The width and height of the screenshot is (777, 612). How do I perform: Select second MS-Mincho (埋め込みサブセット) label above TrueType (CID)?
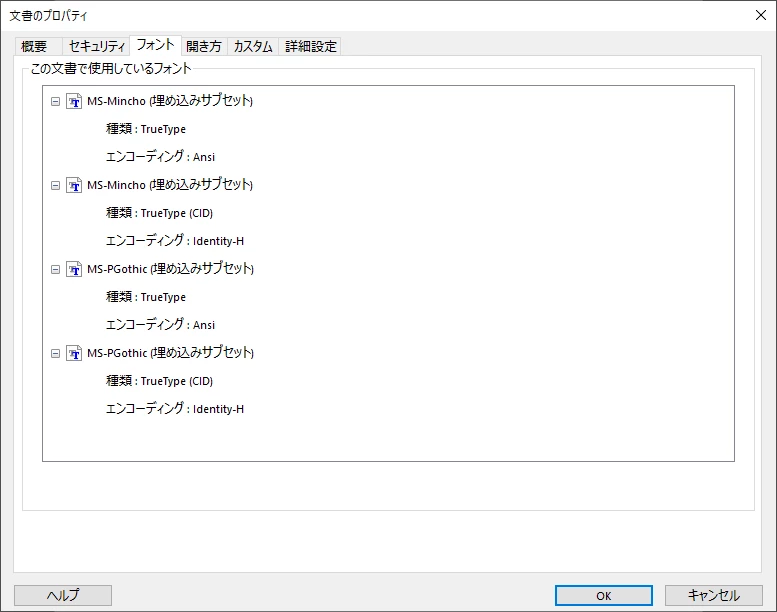170,185
